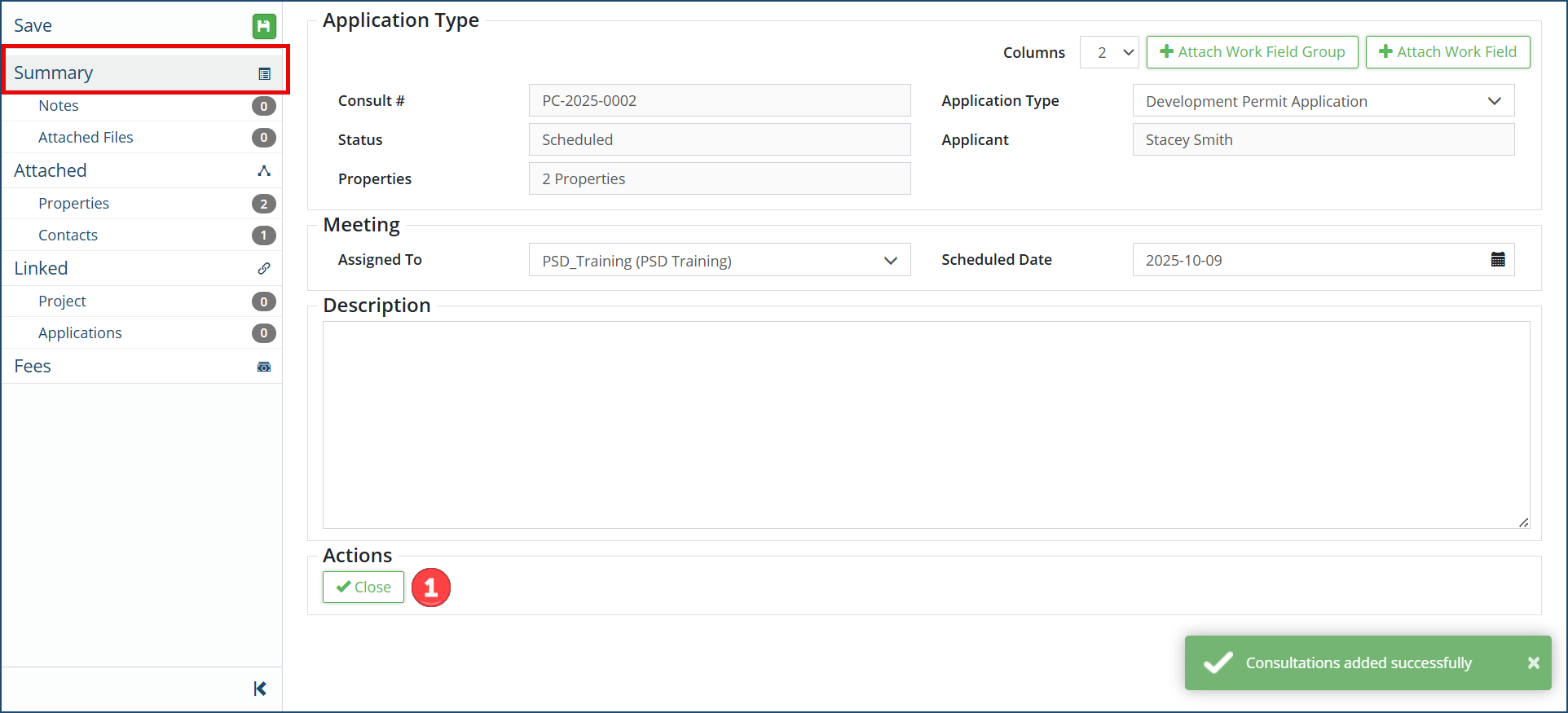Viewport: 1568px width, 713px height.
Task: Open the Contacts sidebar item
Action: (x=68, y=235)
